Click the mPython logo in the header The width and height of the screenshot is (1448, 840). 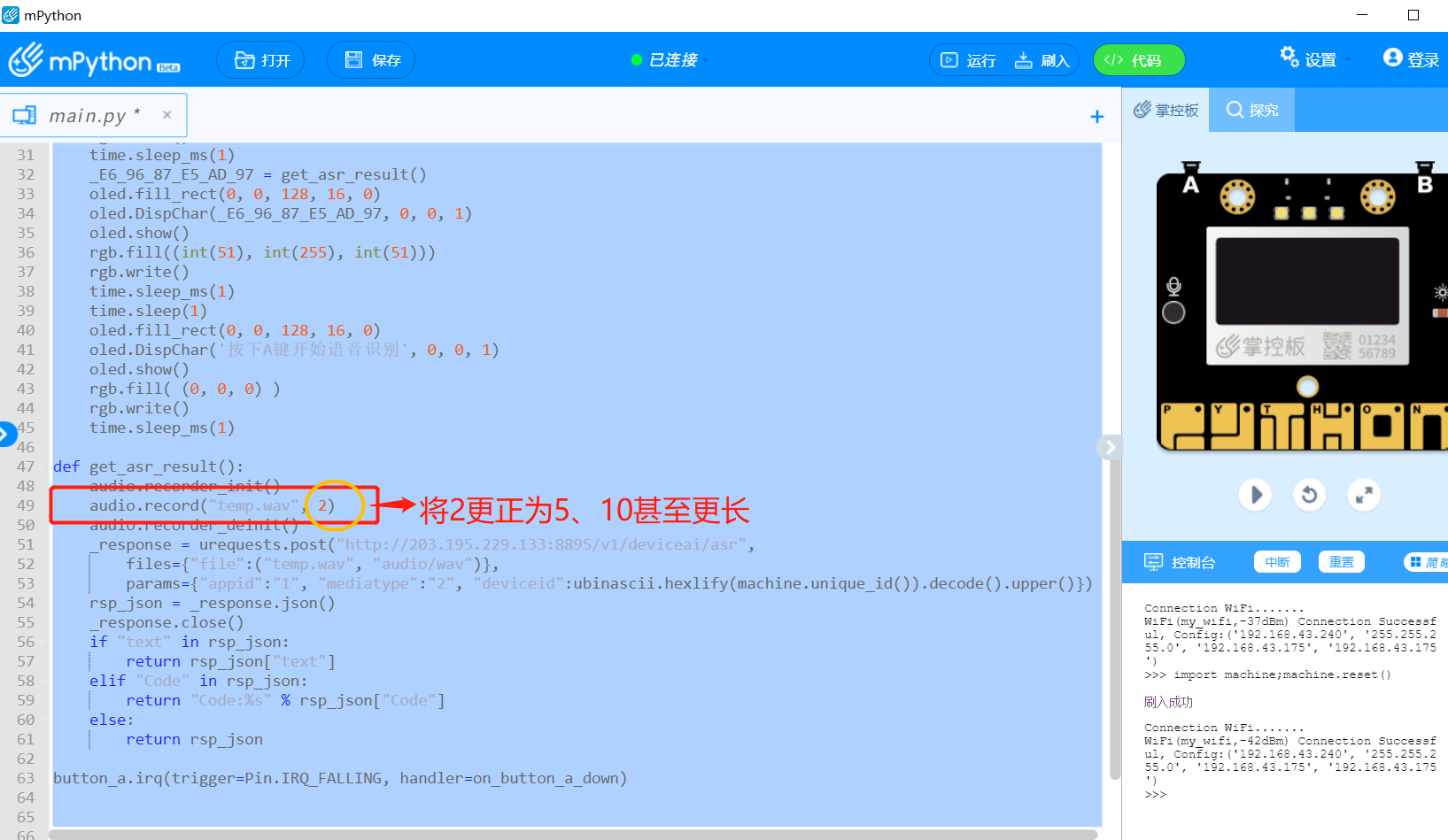point(94,60)
